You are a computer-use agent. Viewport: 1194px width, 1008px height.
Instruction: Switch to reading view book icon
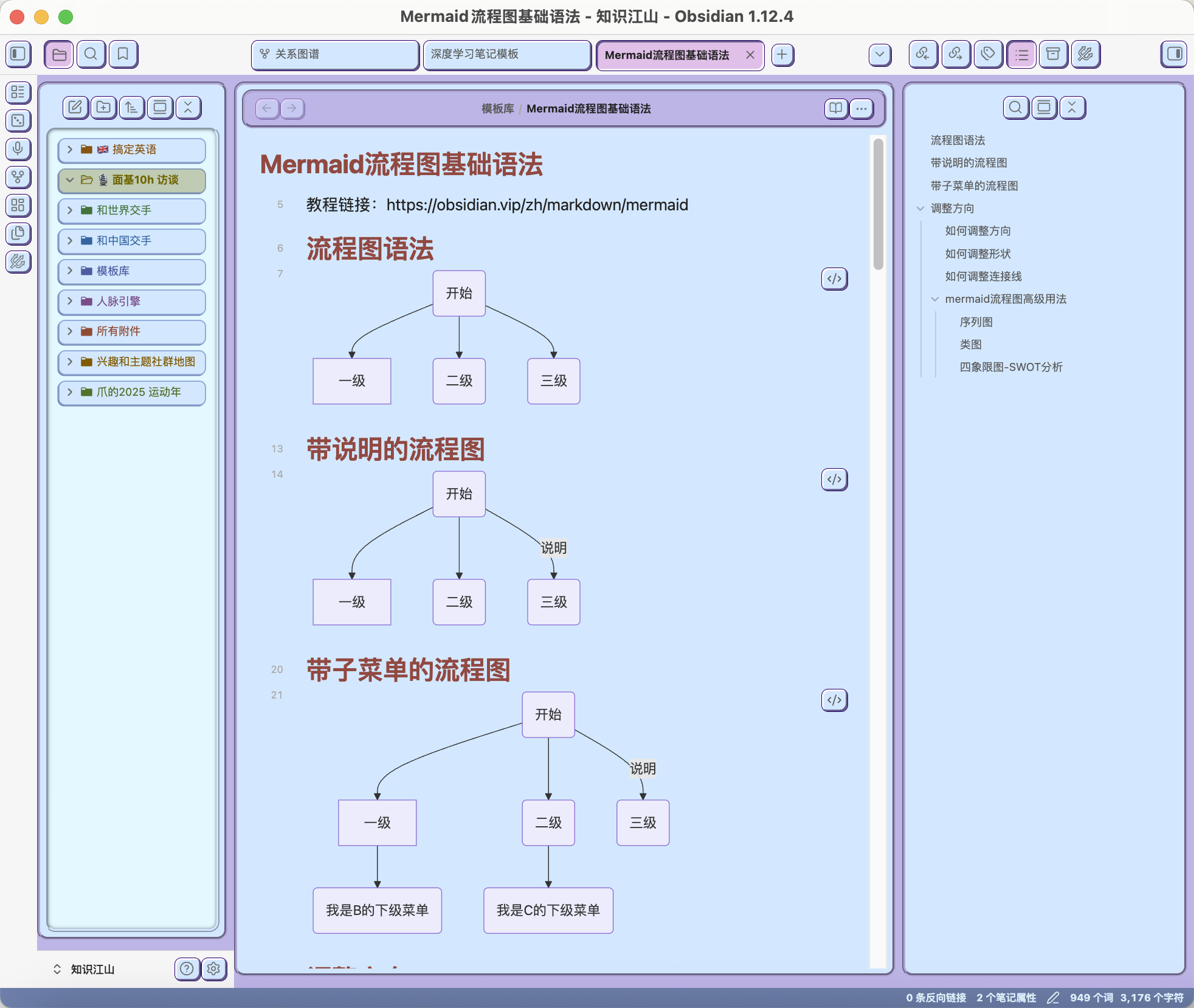click(836, 108)
